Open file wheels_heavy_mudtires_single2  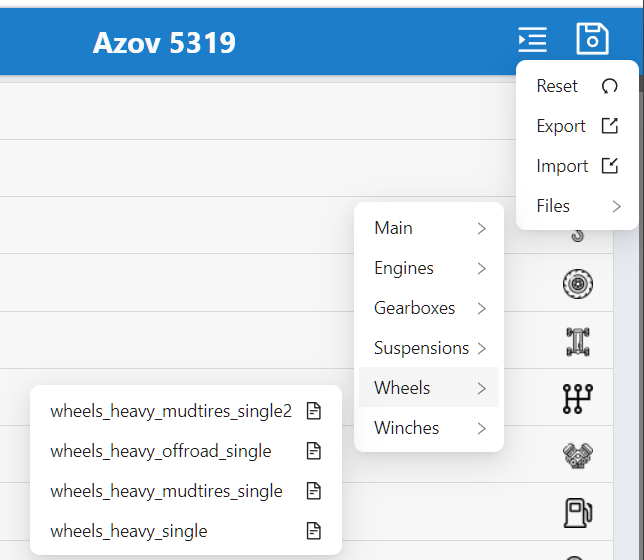186,411
